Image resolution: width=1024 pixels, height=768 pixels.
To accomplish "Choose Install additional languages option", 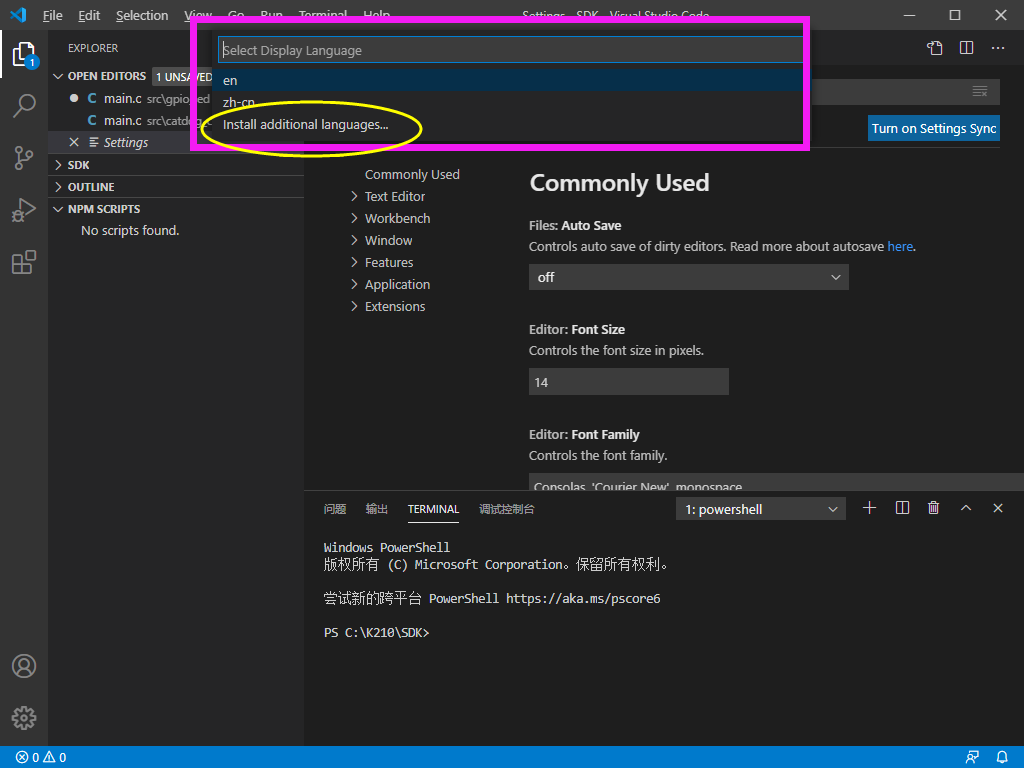I will 509,125.
